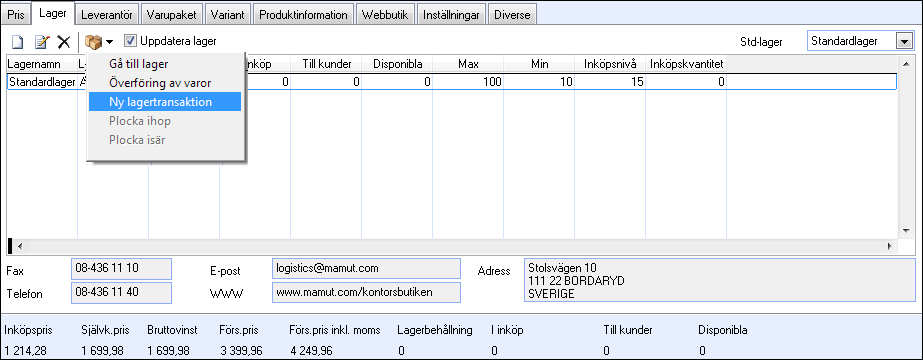Open the arrow beside the box icon
Screen dimensions: 923x360
click(109, 42)
